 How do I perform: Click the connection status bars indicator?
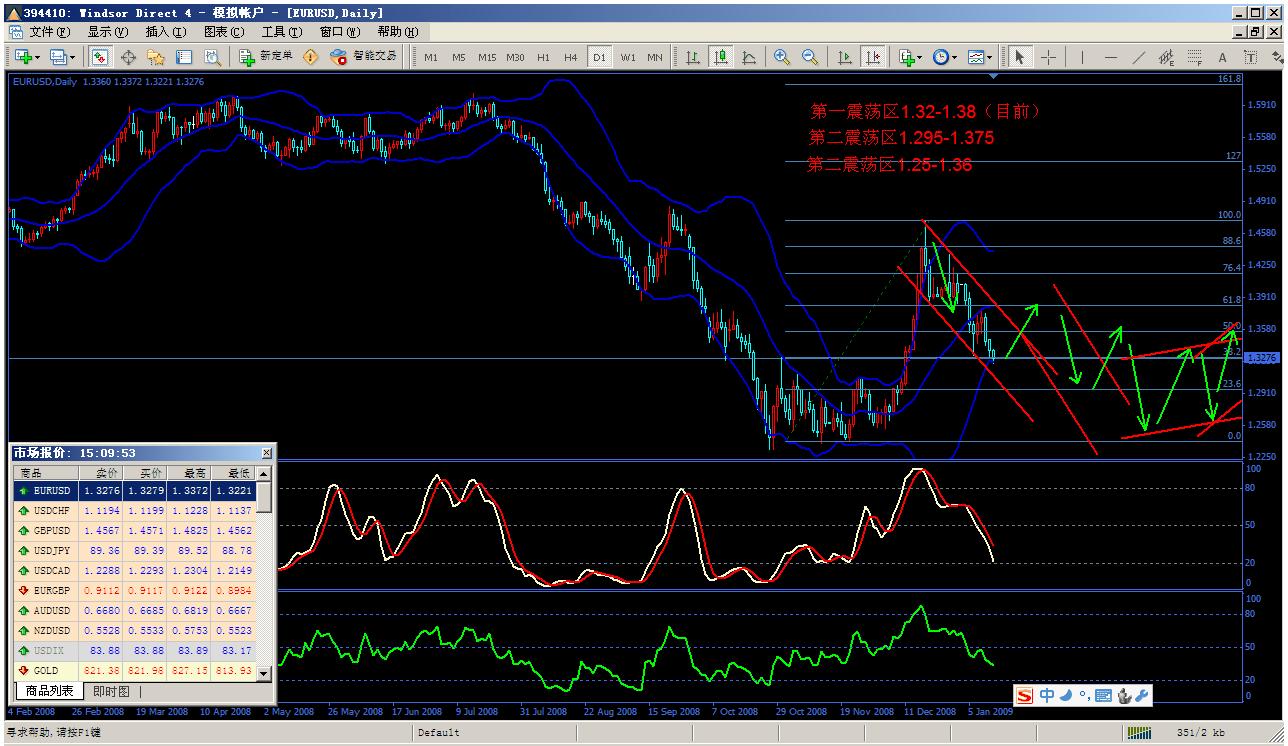point(1139,733)
